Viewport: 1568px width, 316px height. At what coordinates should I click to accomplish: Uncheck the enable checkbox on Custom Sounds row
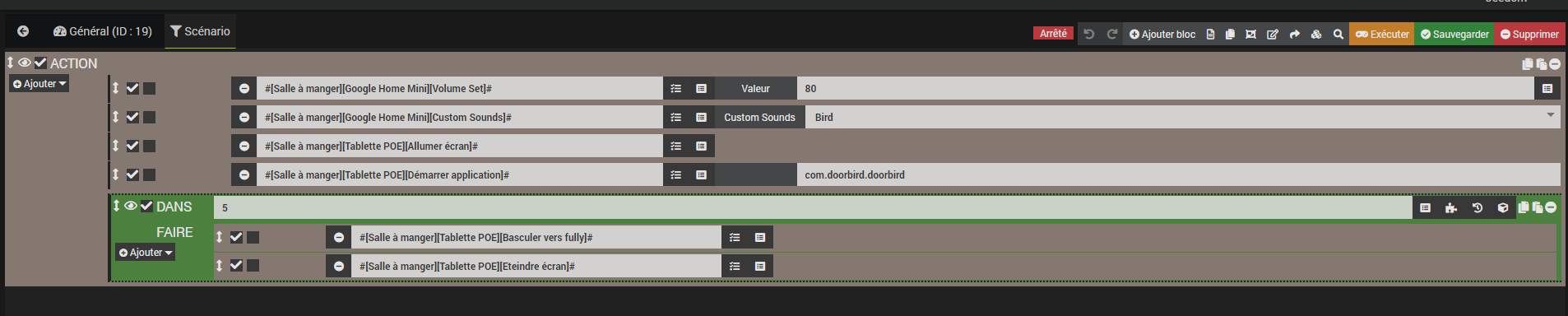(x=132, y=117)
